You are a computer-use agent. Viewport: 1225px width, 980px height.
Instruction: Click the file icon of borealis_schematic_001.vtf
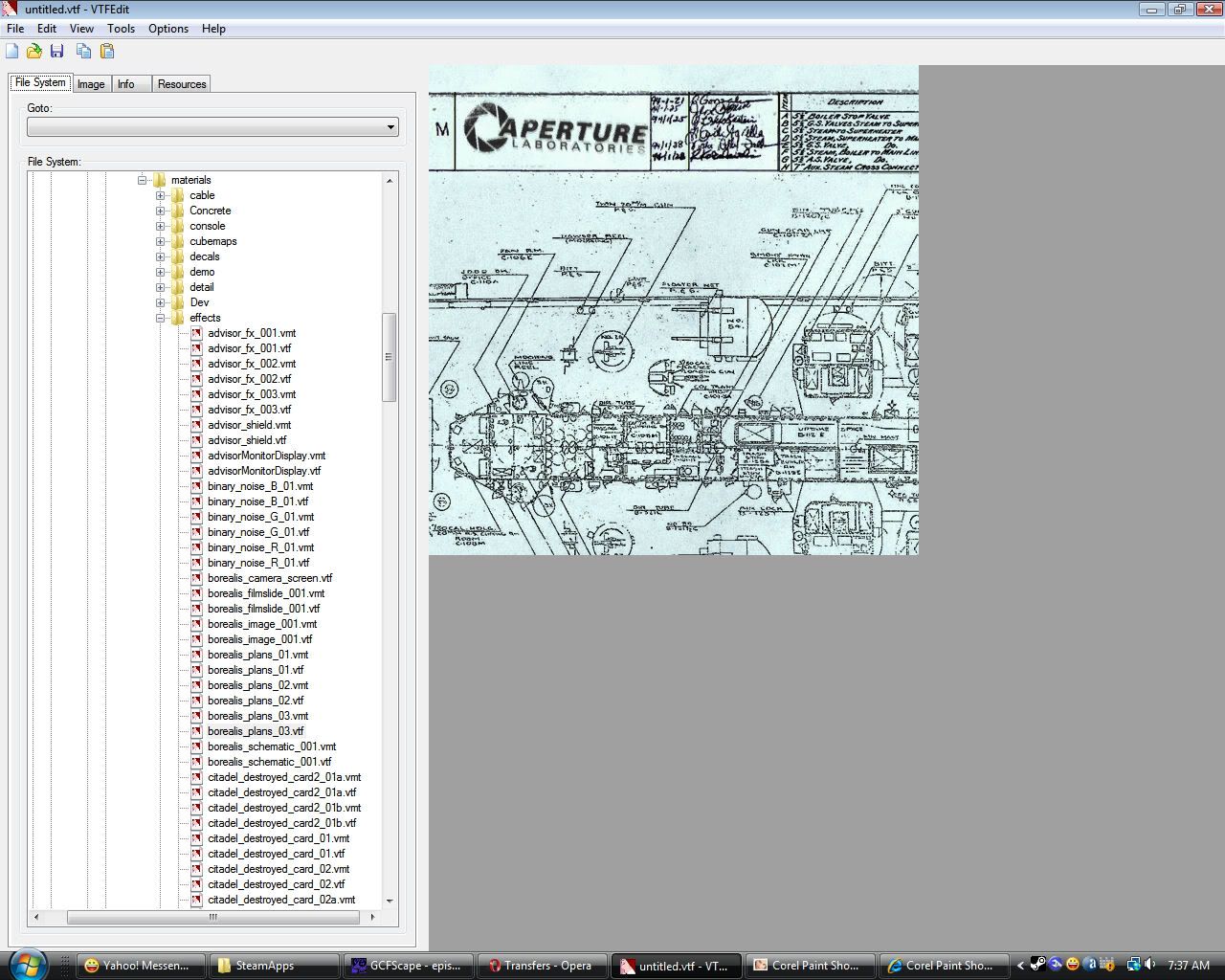[196, 762]
